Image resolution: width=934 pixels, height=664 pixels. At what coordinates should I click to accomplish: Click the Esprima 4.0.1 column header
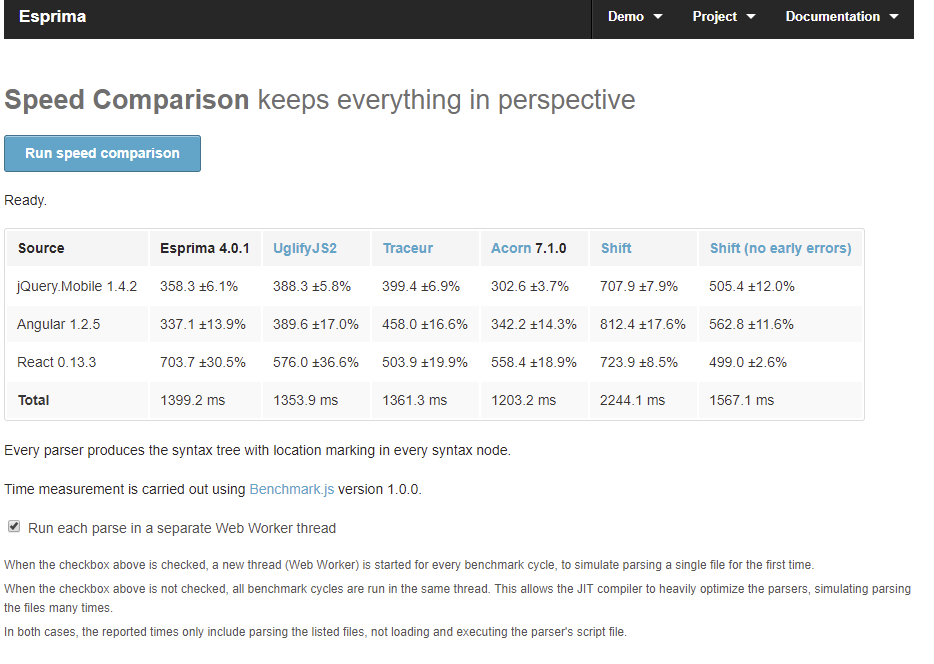tap(204, 248)
